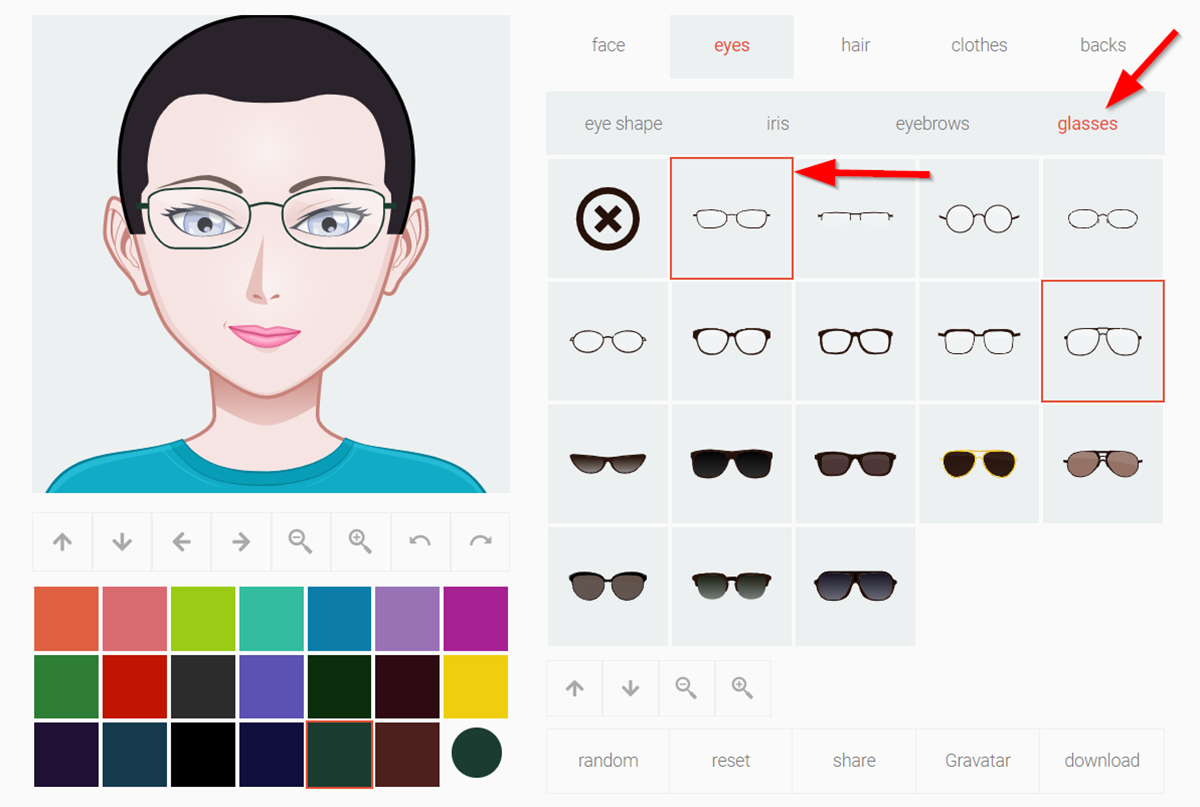Screen dimensions: 1200x807
Task: Shift the avatar right using the right arrow
Action: [241, 541]
